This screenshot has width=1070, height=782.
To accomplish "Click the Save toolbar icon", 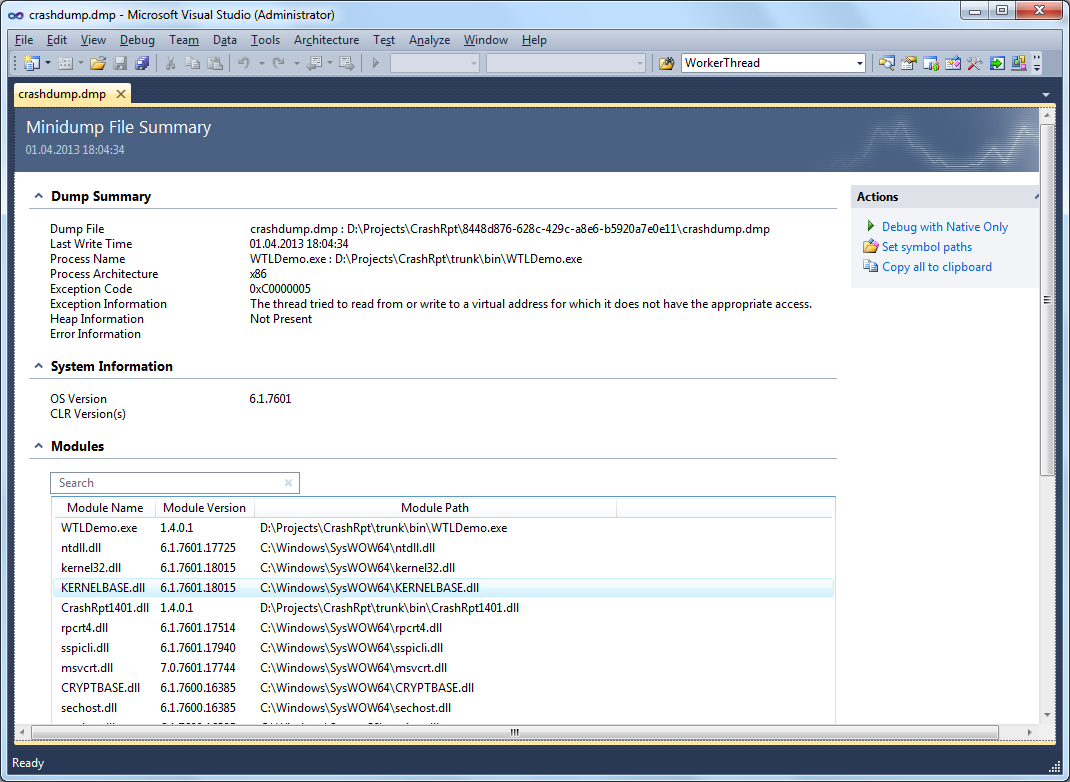I will click(x=120, y=62).
